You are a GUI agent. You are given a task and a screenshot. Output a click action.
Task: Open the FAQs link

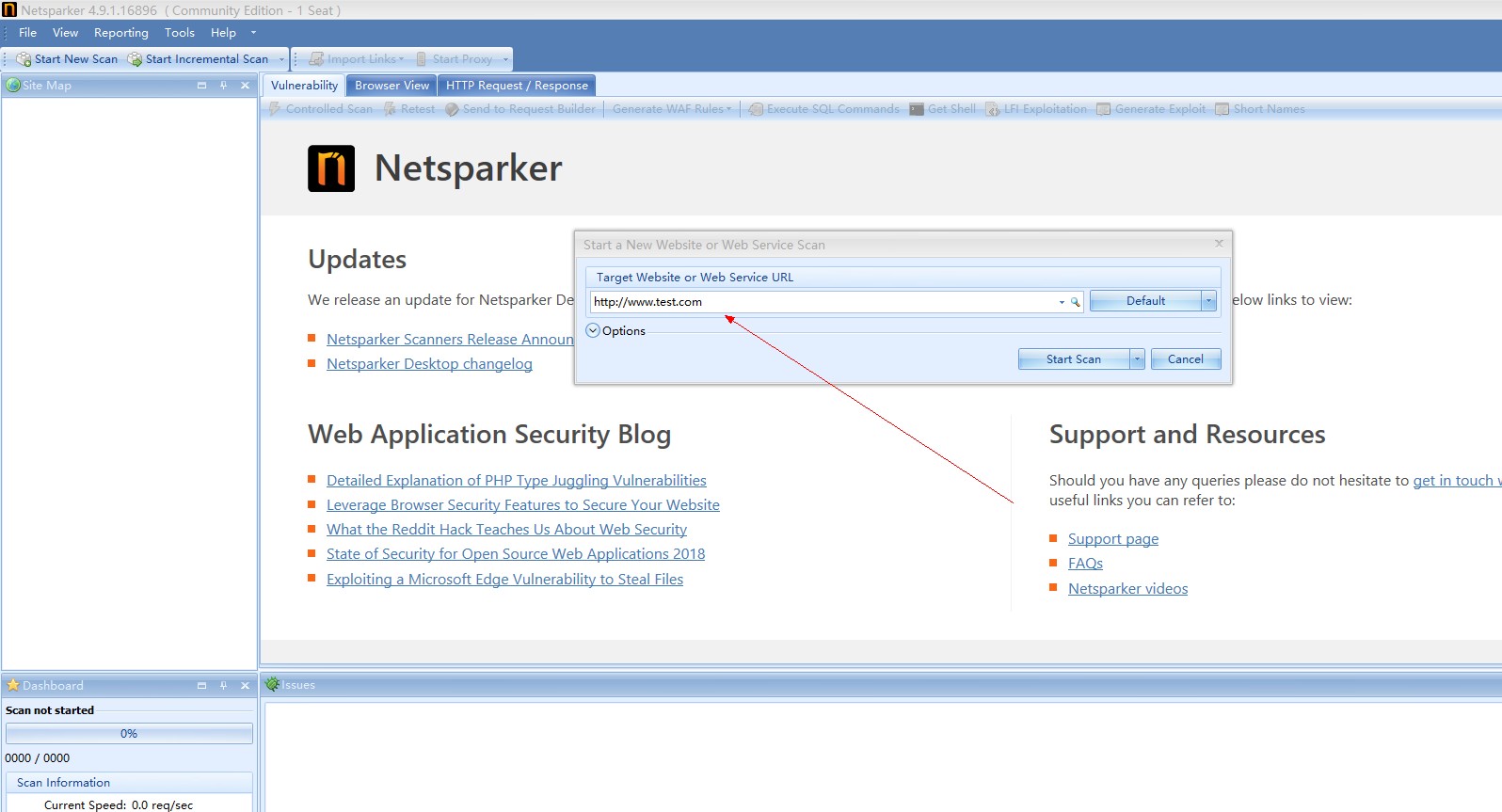(x=1085, y=564)
